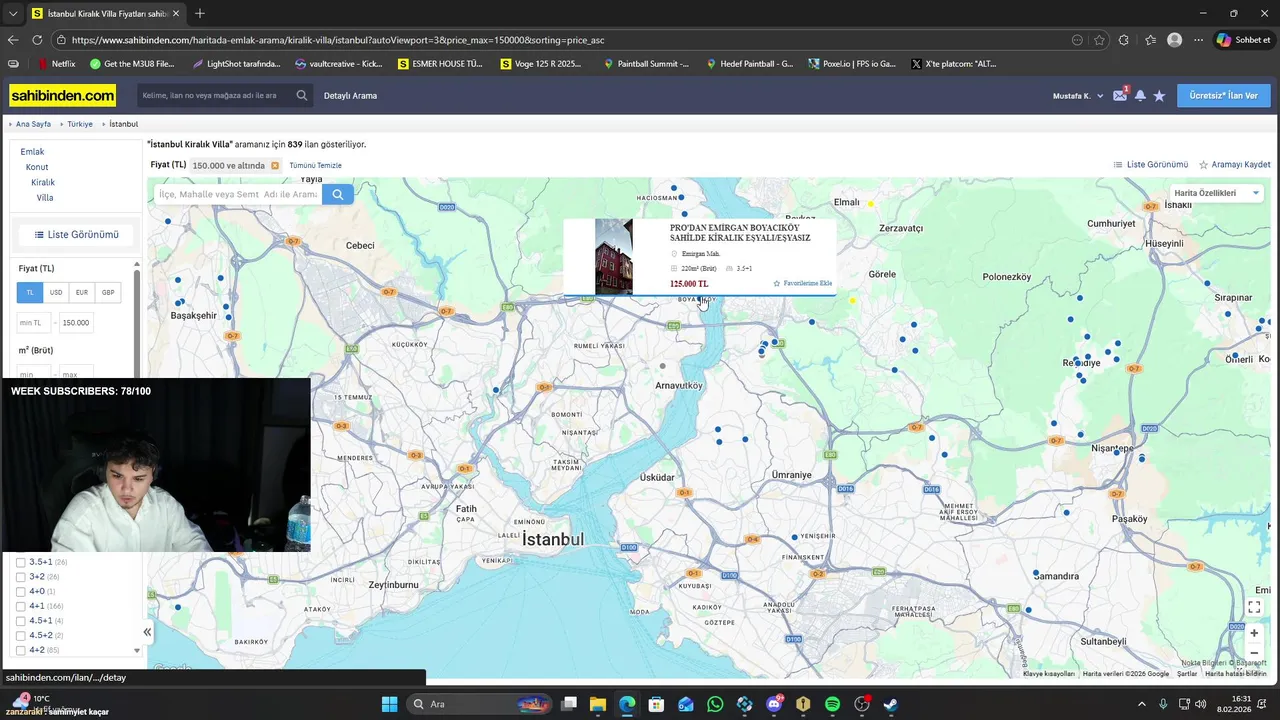Check the 3.5+1 room checkbox
Image resolution: width=1280 pixels, height=720 pixels.
click(x=20, y=562)
